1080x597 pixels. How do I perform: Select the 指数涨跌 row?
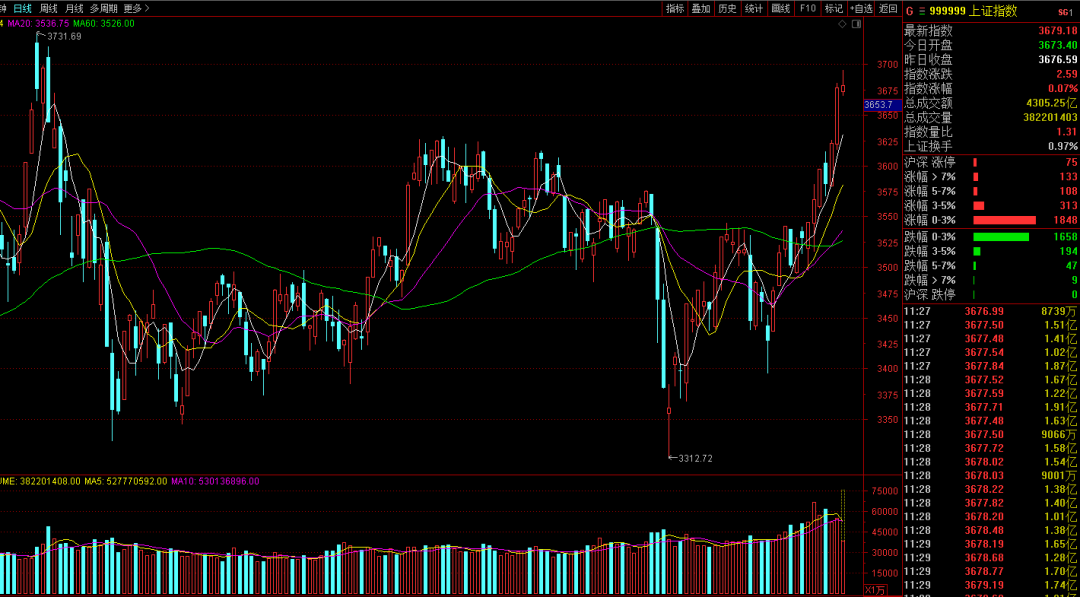pos(991,74)
